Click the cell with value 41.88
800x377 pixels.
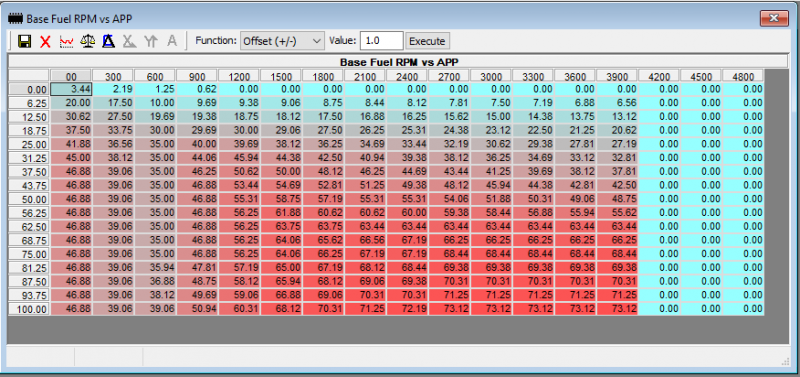coord(71,144)
